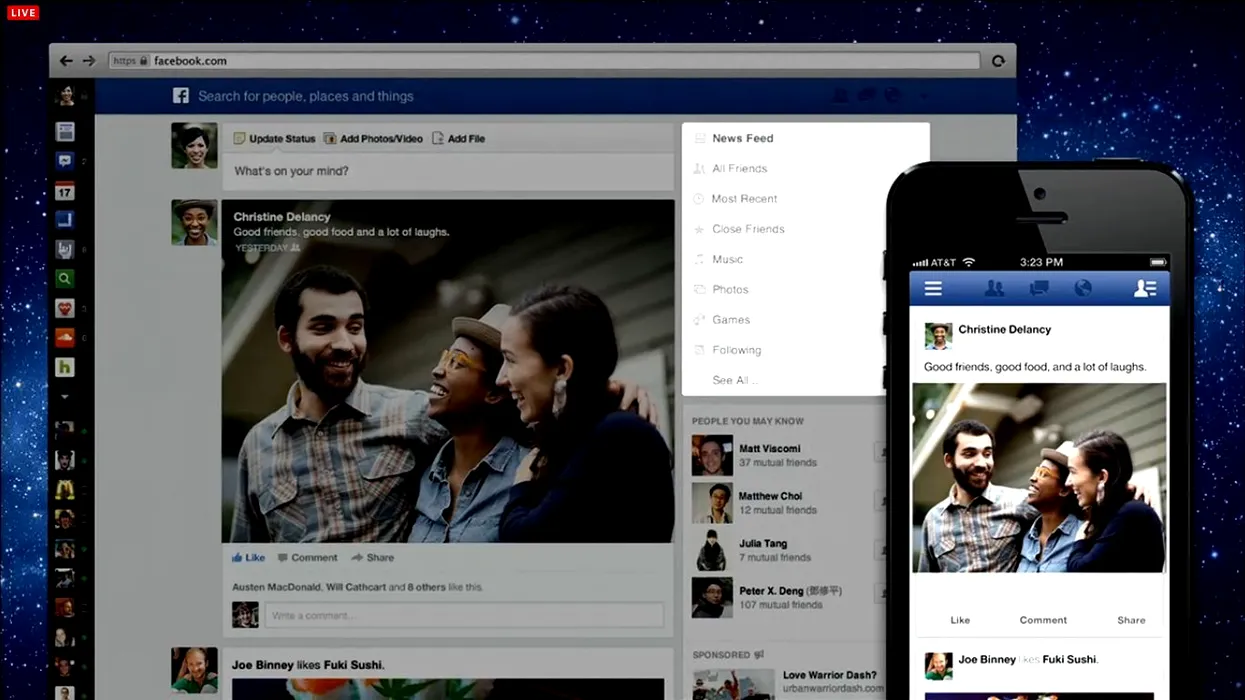Screen dimensions: 1245x700
Task: Tap the globe notifications icon on phone
Action: [1083, 289]
